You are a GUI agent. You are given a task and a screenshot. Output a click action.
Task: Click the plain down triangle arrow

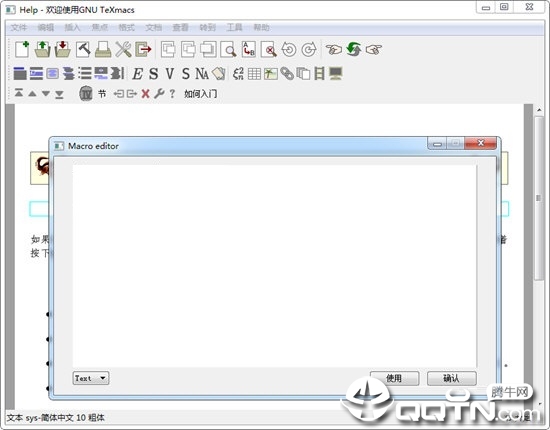46,94
